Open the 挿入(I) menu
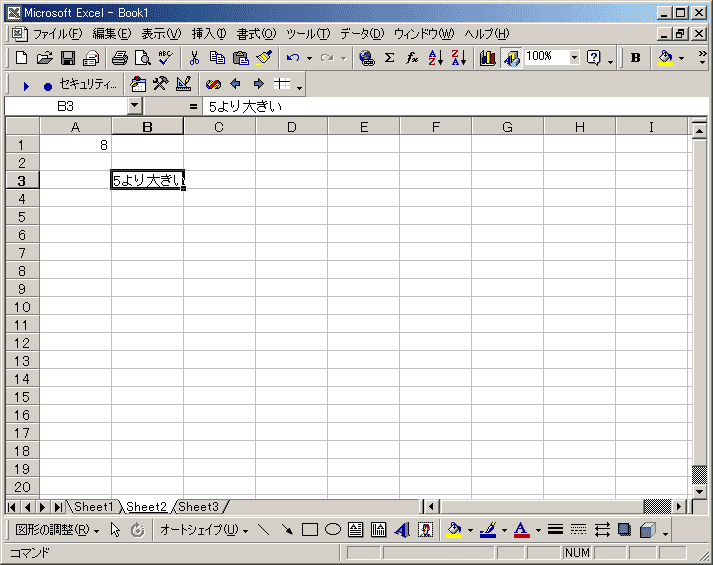The image size is (713, 565). 209,34
